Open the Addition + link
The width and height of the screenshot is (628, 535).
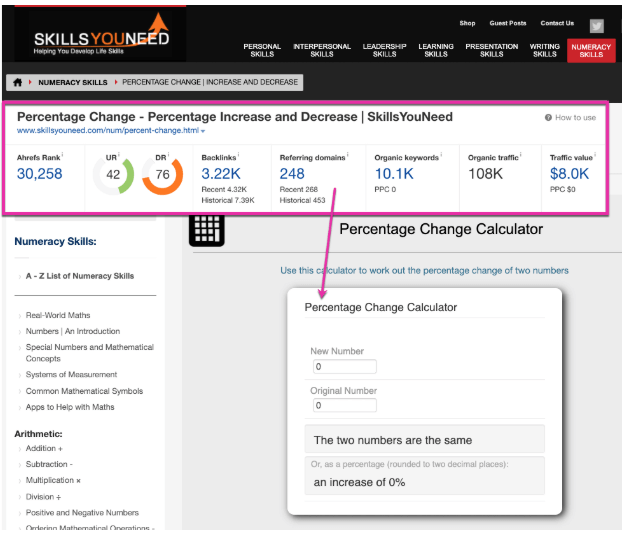tap(44, 449)
